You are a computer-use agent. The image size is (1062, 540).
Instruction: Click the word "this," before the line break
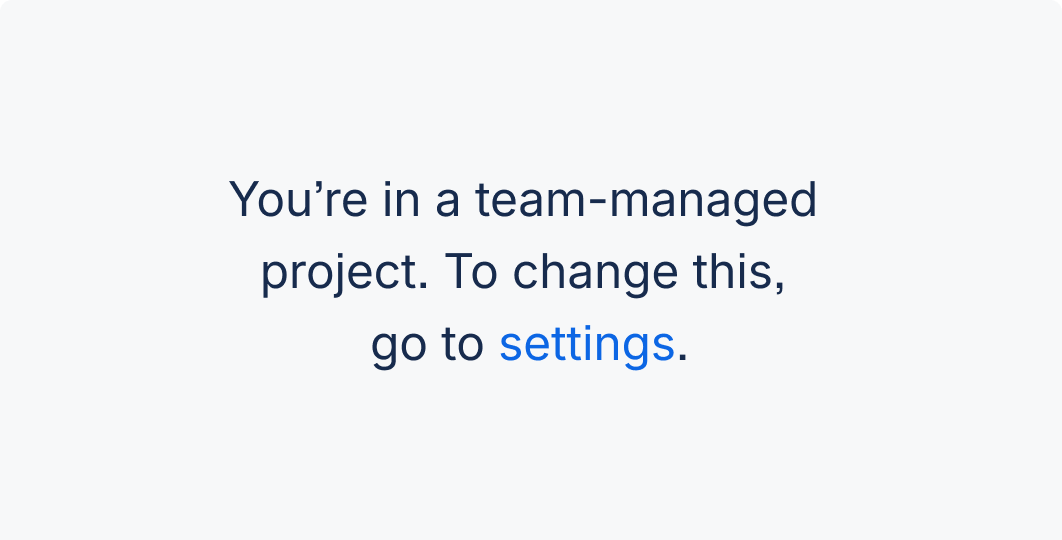pos(739,271)
